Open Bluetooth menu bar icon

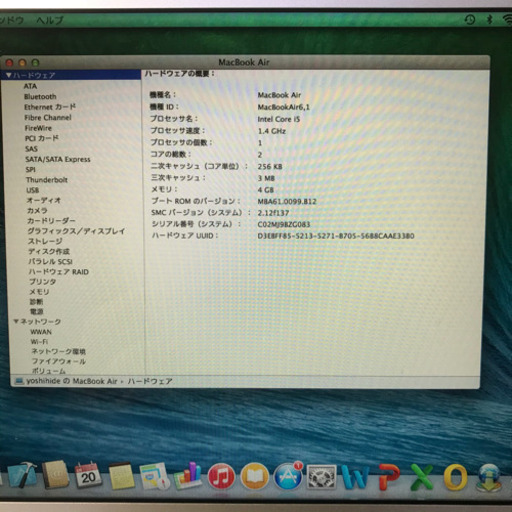click(489, 19)
